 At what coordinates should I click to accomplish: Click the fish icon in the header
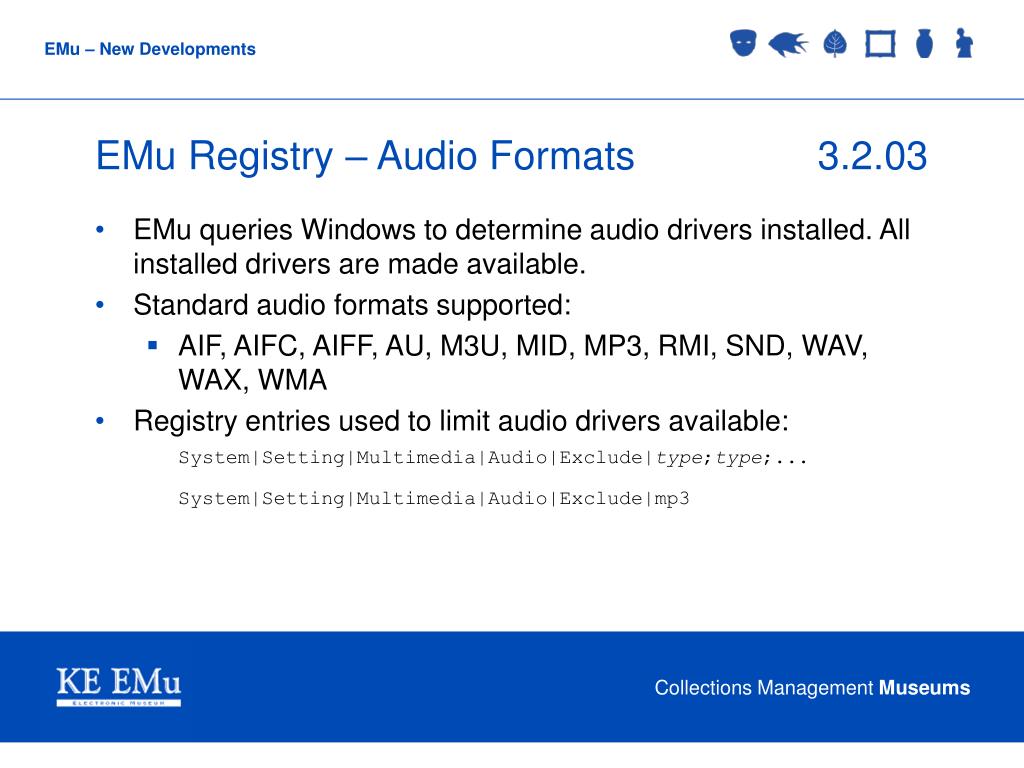788,44
